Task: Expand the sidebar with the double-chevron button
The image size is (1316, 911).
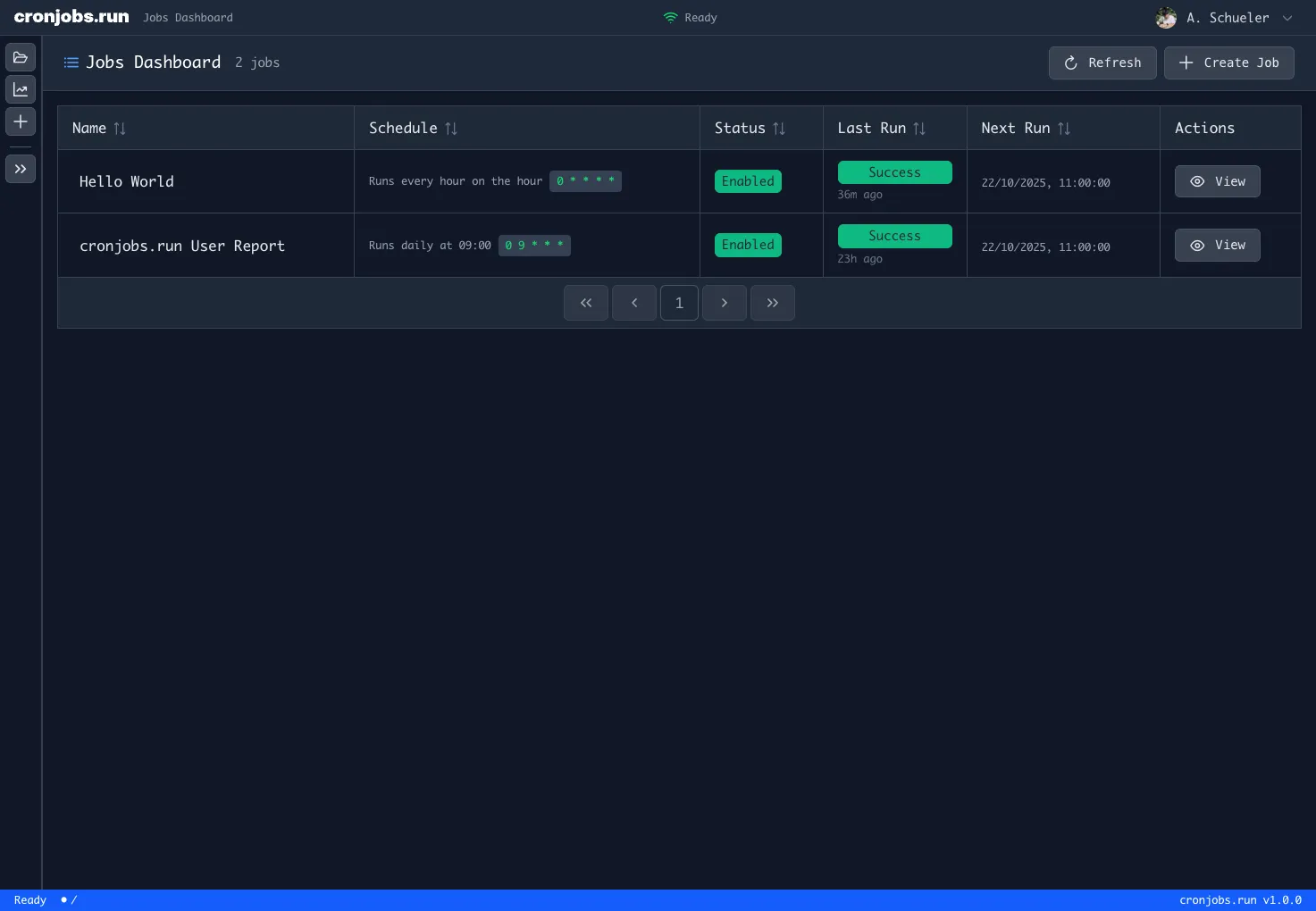Action: click(20, 168)
